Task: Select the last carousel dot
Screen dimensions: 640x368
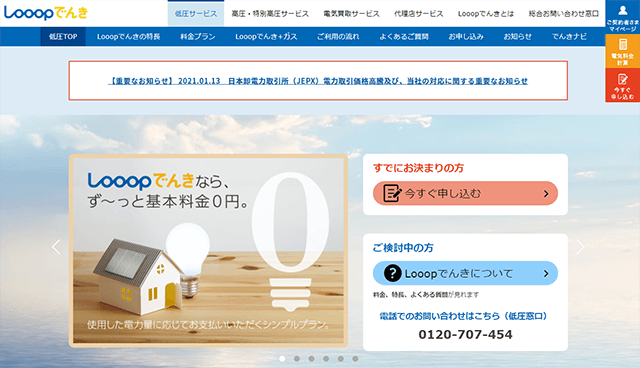Action: point(355,359)
